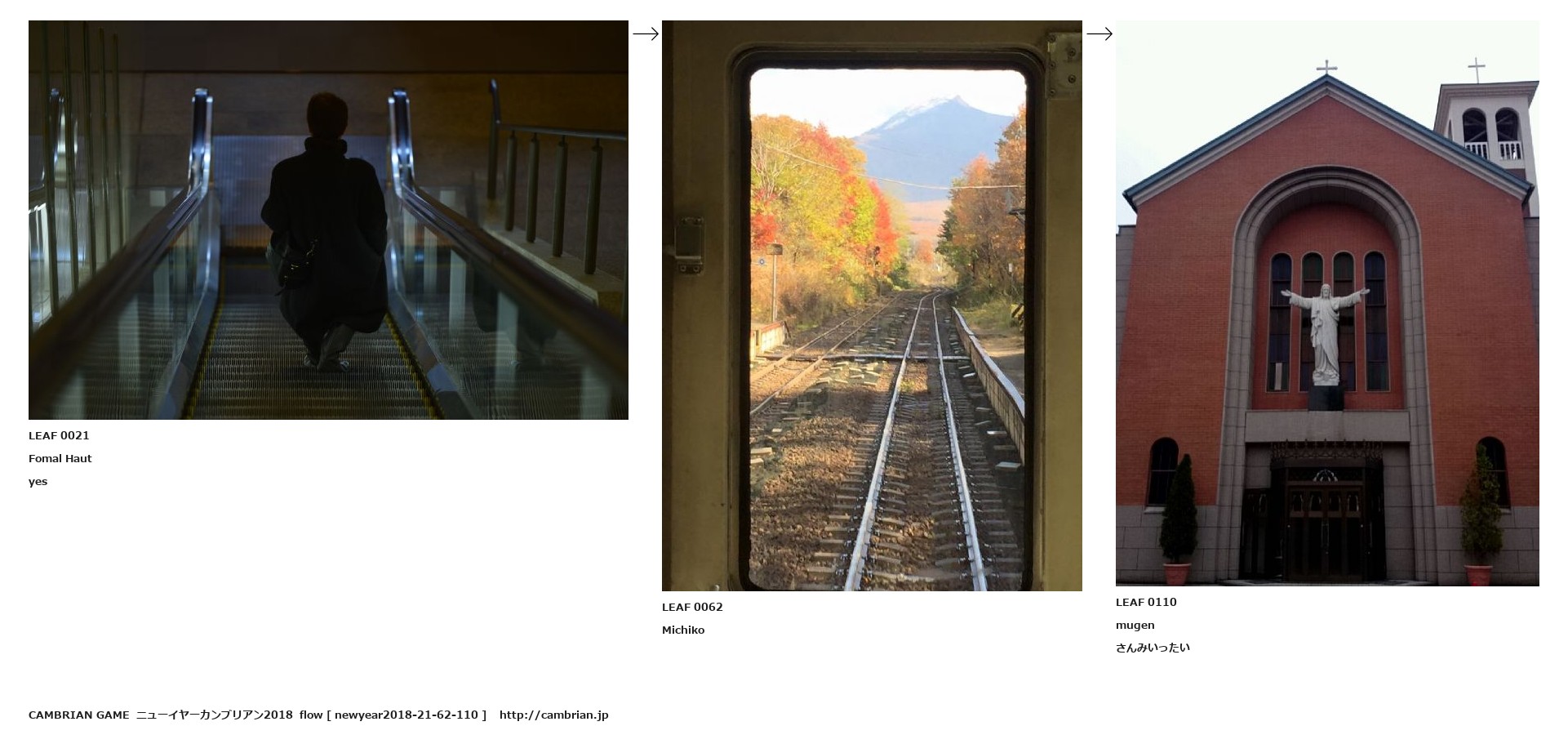Select the LEAF 0062 label
This screenshot has height=735, width=1568.
(692, 607)
